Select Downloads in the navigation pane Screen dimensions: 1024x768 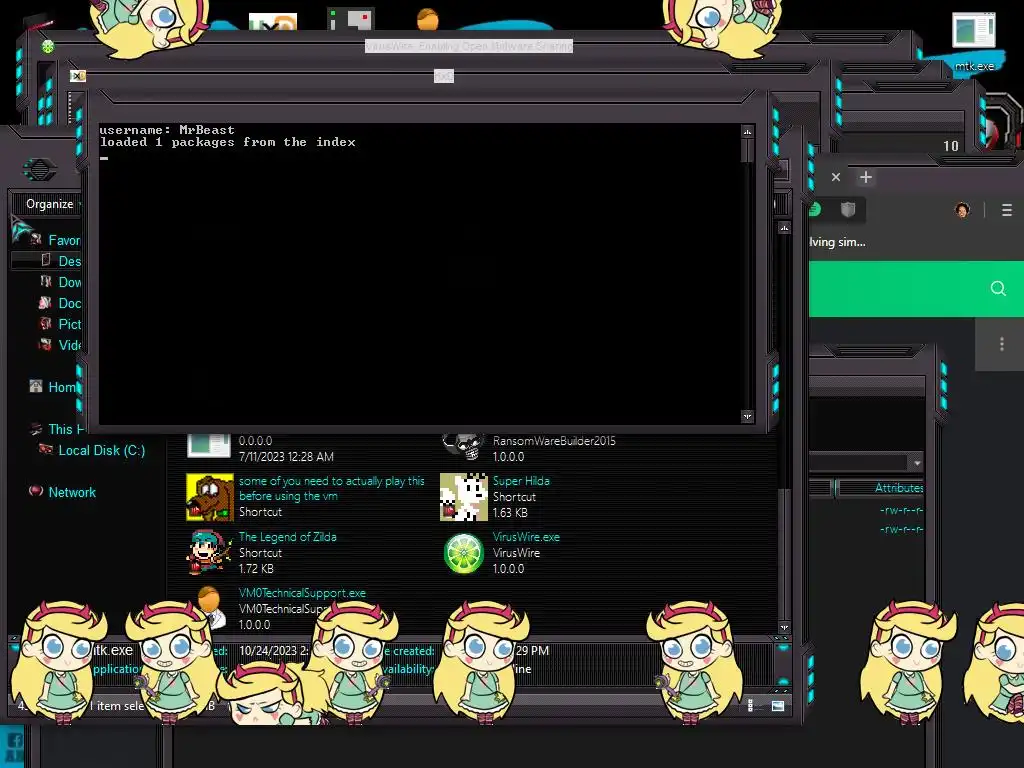(x=69, y=282)
